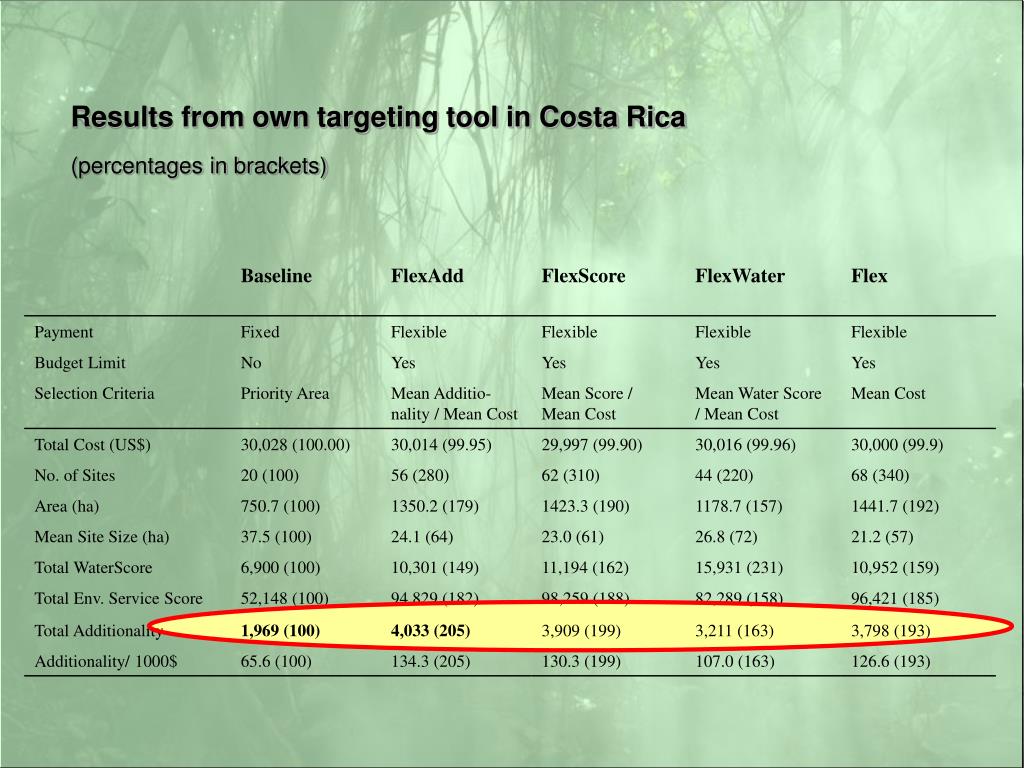Click Flex Mean Site Size 21.2 (57)
Viewport: 1024px width, 768px height.
click(882, 537)
